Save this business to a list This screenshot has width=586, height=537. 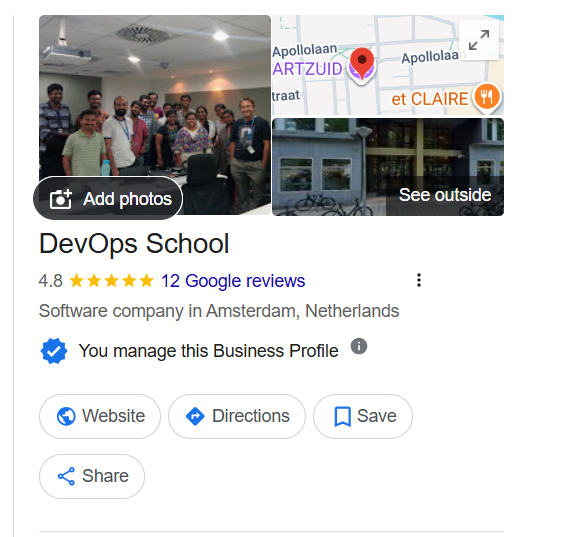tap(363, 416)
